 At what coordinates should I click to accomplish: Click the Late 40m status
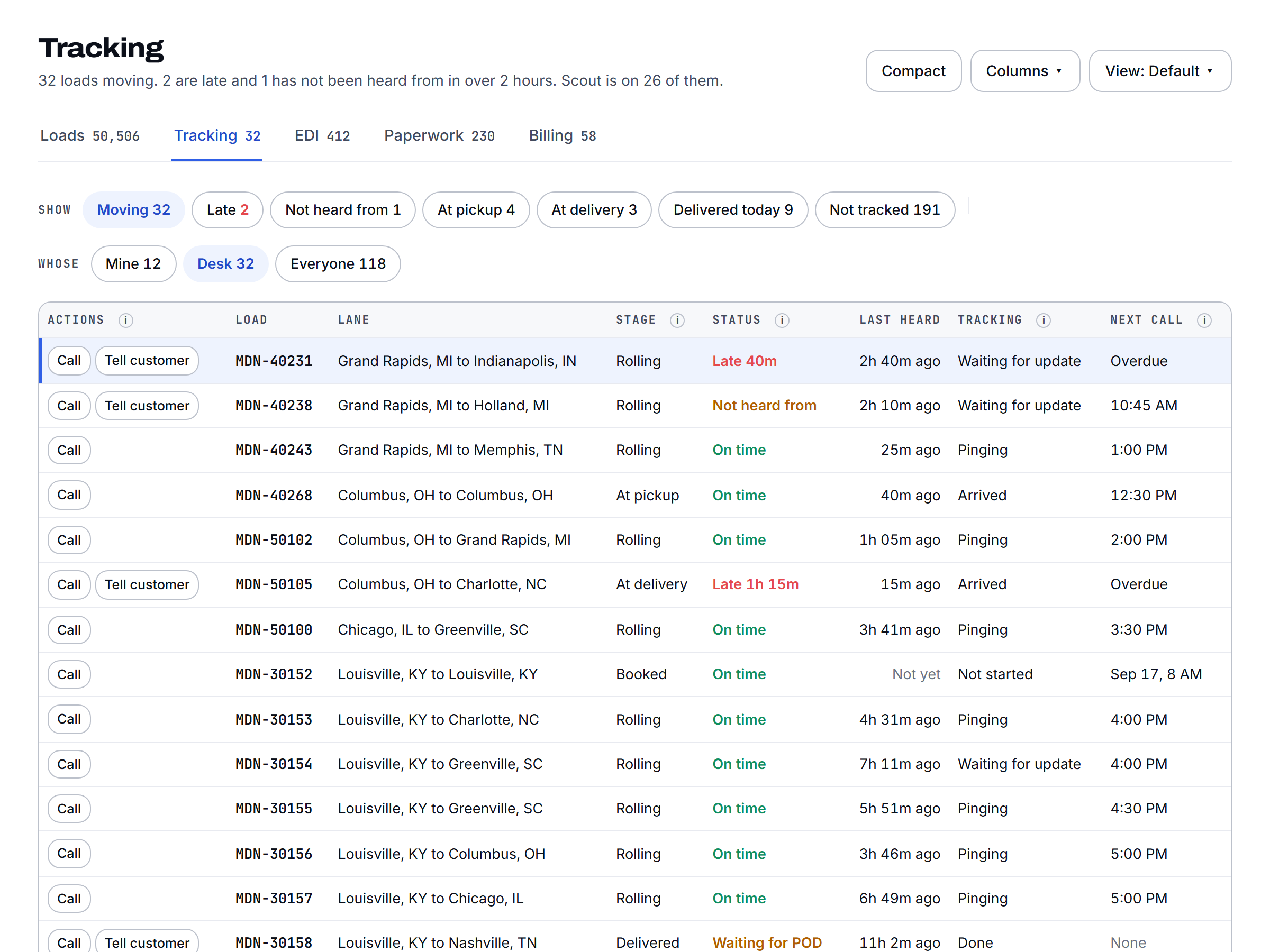click(x=744, y=361)
